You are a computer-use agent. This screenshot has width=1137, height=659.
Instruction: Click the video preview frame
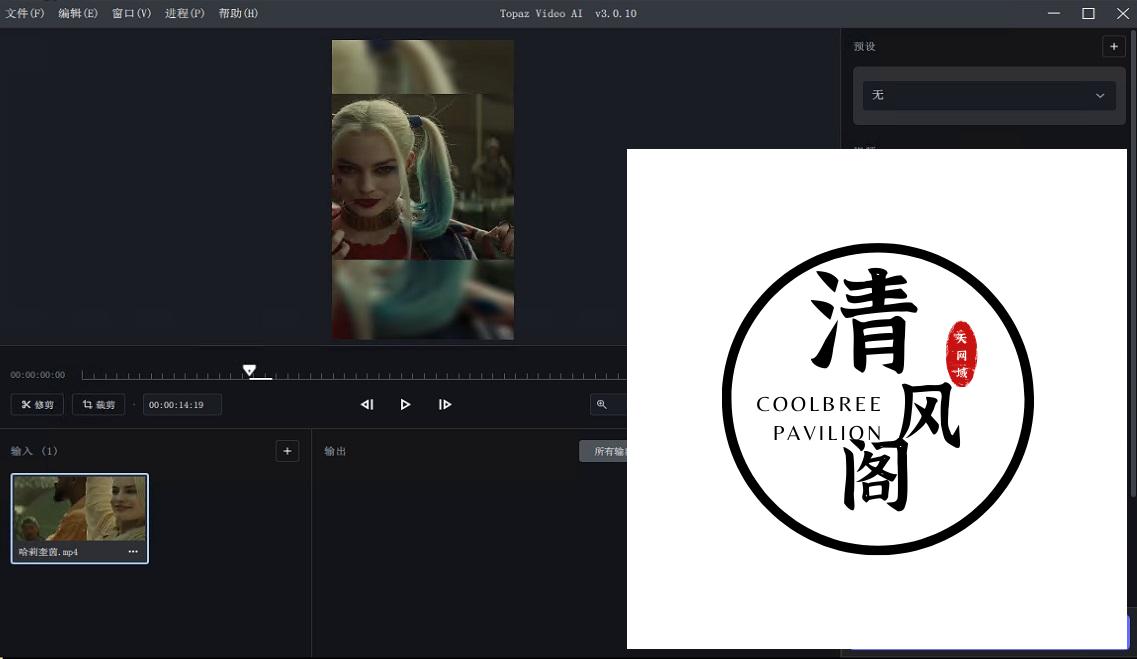point(423,190)
